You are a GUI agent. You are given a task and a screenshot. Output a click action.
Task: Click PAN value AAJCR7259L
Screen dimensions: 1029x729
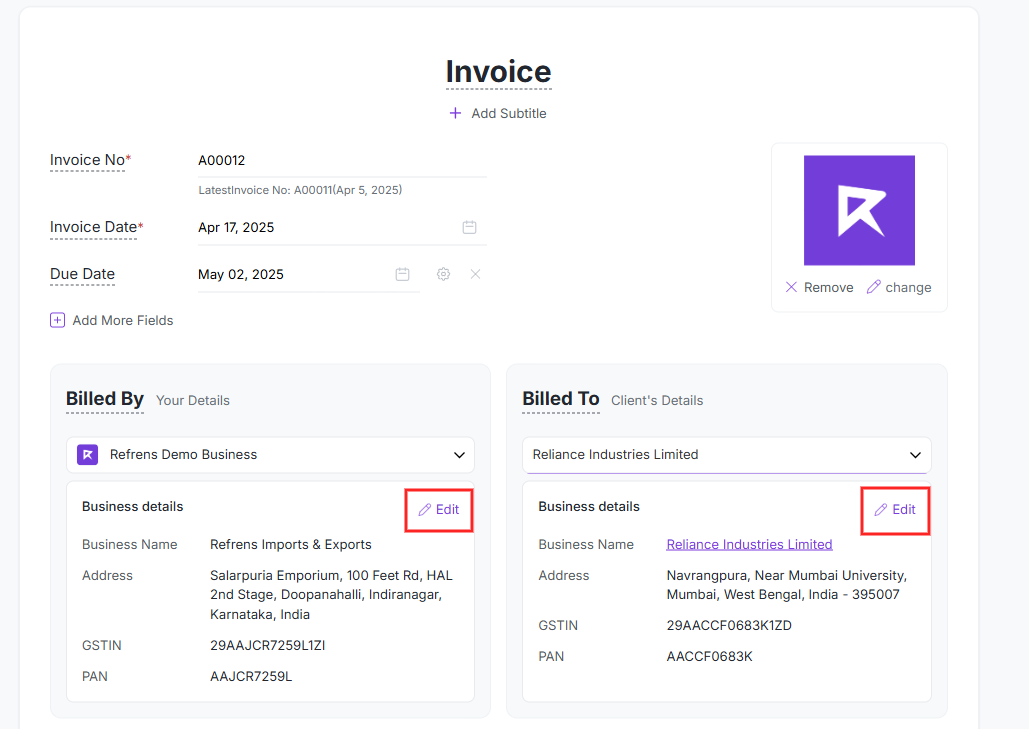click(251, 677)
